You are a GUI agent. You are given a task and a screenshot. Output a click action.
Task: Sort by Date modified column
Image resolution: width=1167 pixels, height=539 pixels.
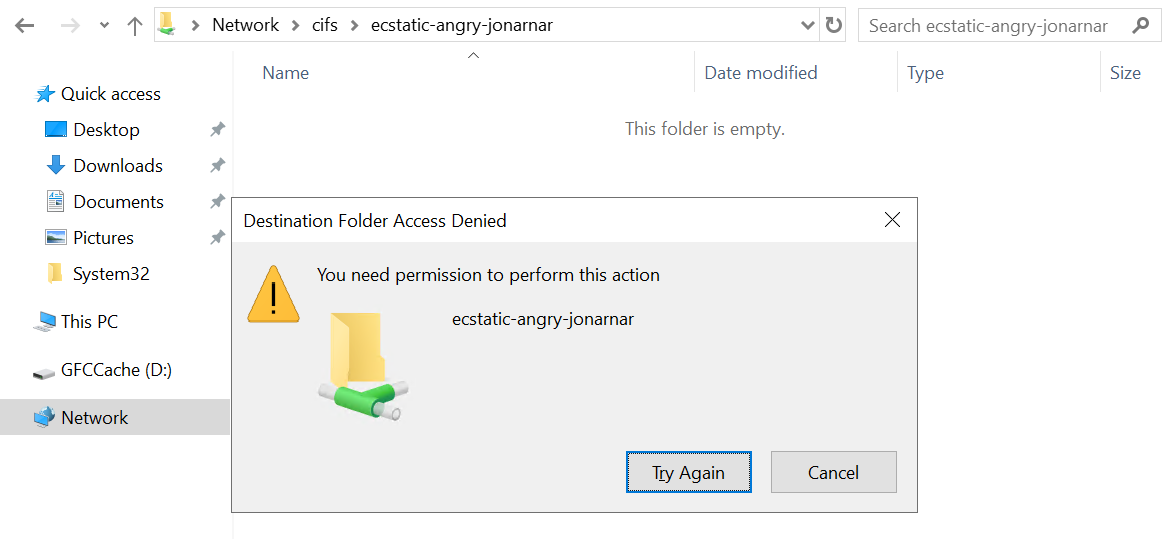tap(761, 73)
